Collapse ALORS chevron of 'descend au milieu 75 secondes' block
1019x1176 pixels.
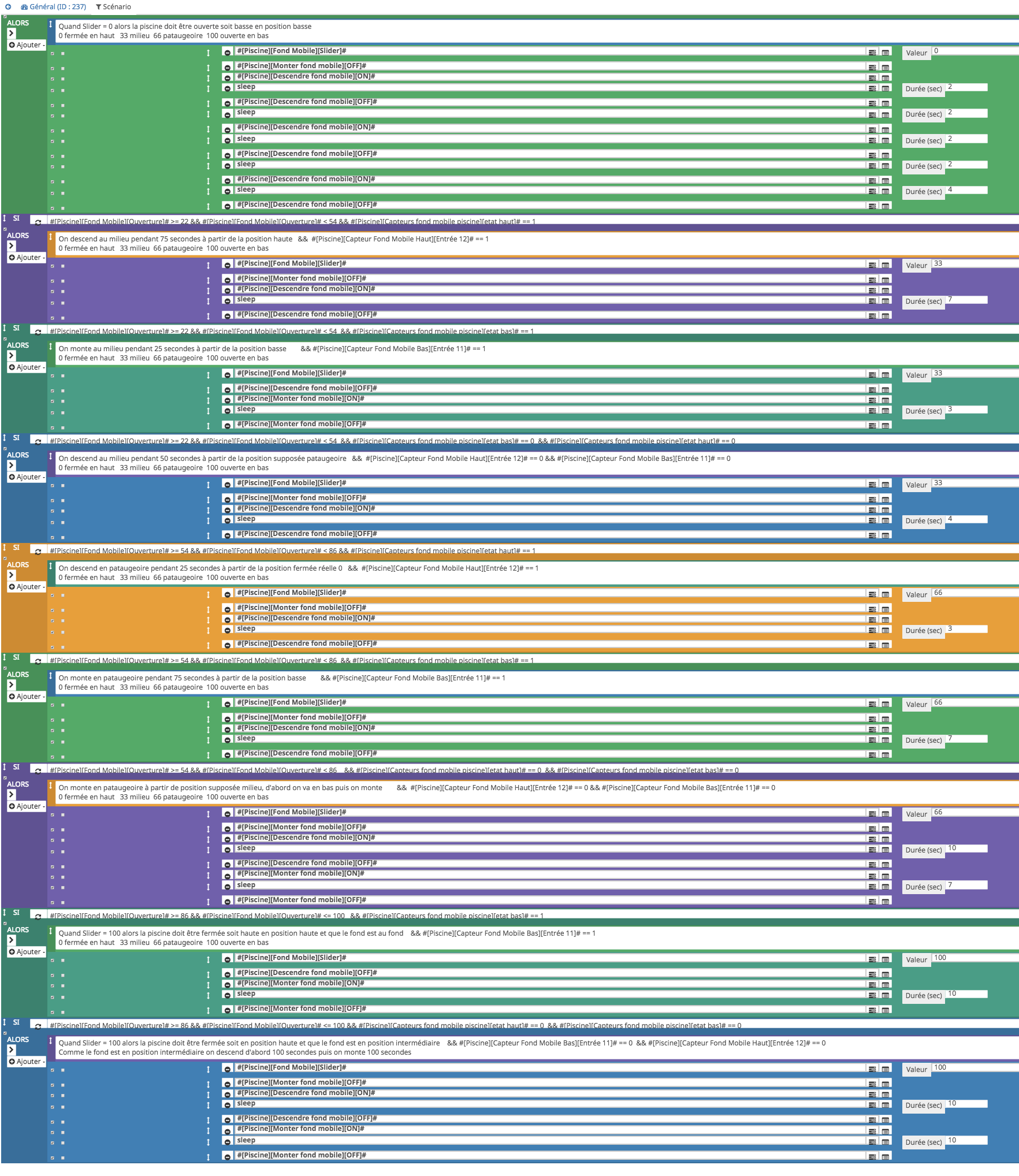click(x=11, y=246)
